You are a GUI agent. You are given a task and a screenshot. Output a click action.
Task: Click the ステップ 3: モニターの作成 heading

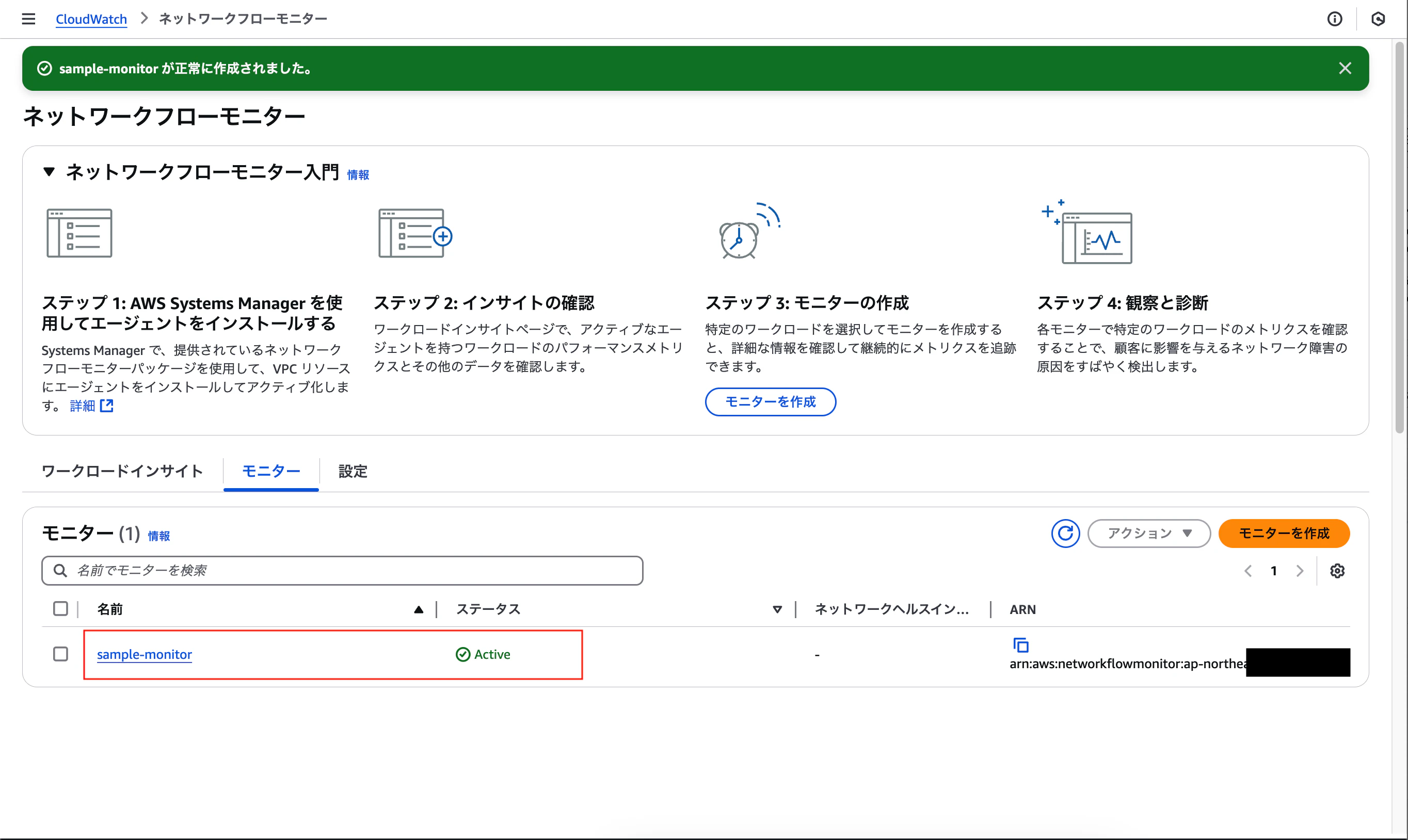coord(807,303)
